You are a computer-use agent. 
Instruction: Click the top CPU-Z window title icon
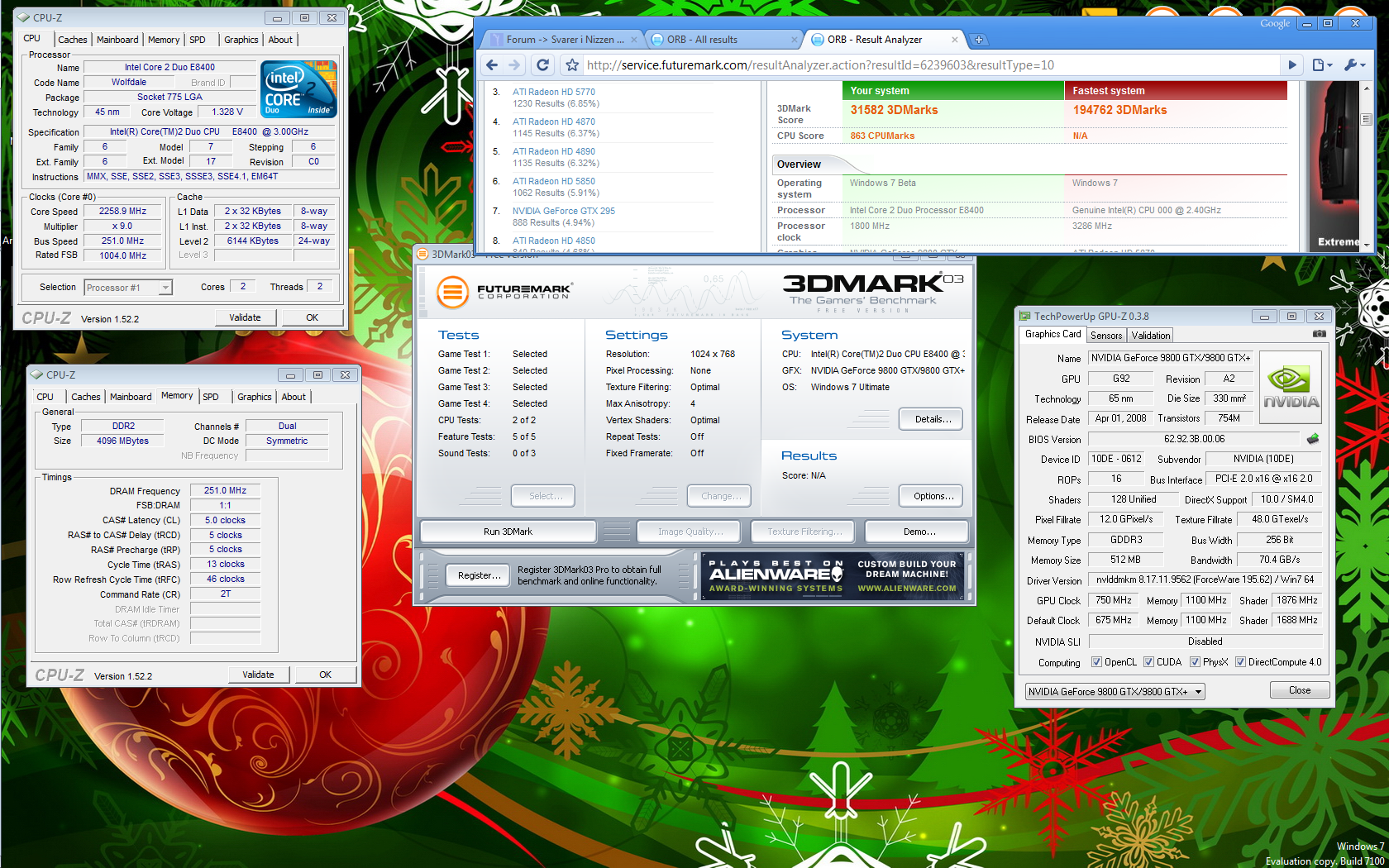pos(23,17)
